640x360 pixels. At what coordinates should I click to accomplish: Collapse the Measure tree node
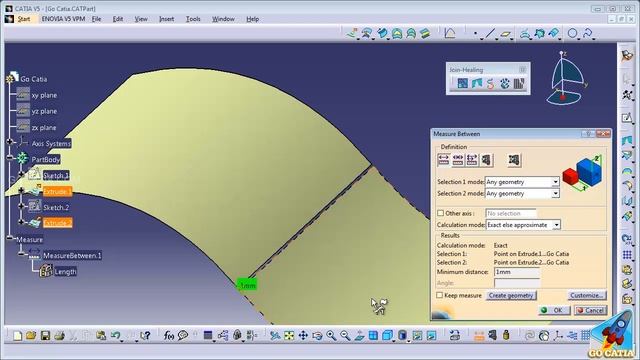click(x=10, y=238)
